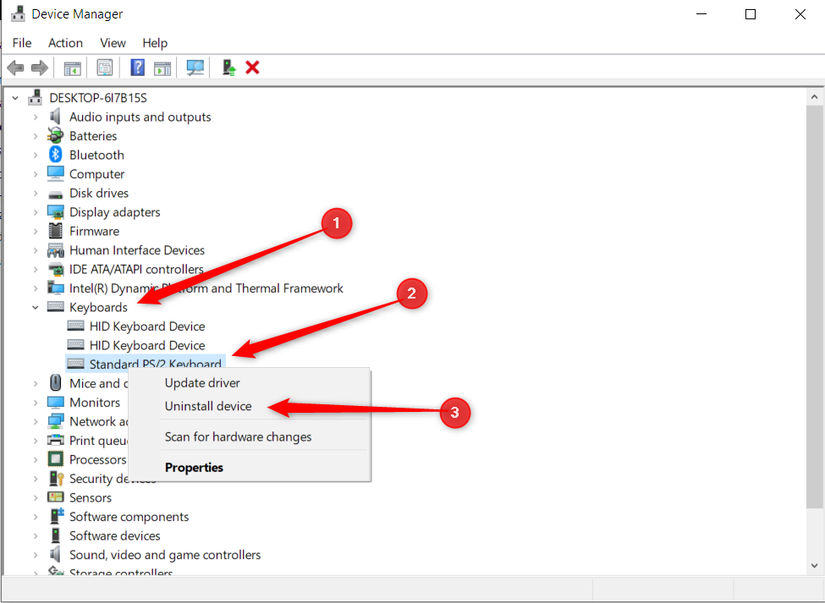The height and width of the screenshot is (603, 825).
Task: Click the red X Uninstall device icon
Action: click(x=253, y=68)
